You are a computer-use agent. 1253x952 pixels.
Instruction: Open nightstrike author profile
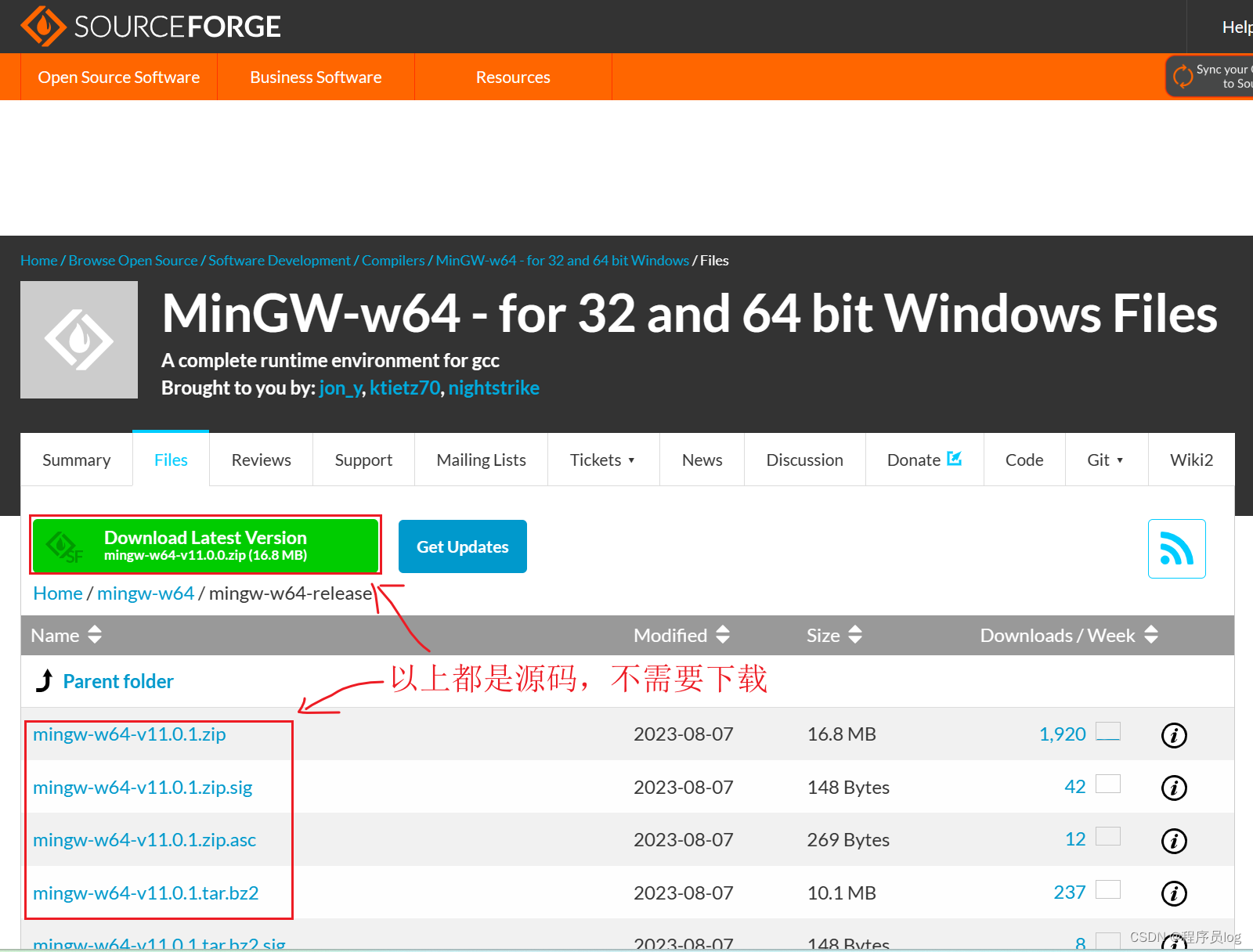point(493,388)
